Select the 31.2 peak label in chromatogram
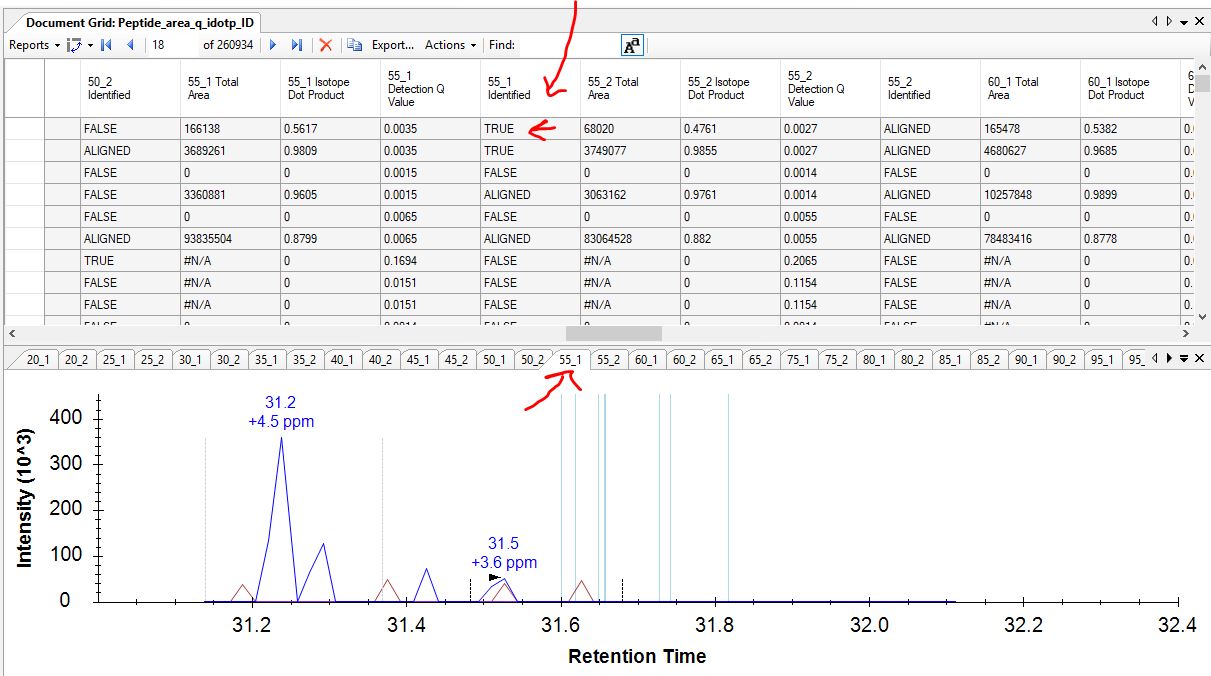The height and width of the screenshot is (676, 1211). pos(280,411)
